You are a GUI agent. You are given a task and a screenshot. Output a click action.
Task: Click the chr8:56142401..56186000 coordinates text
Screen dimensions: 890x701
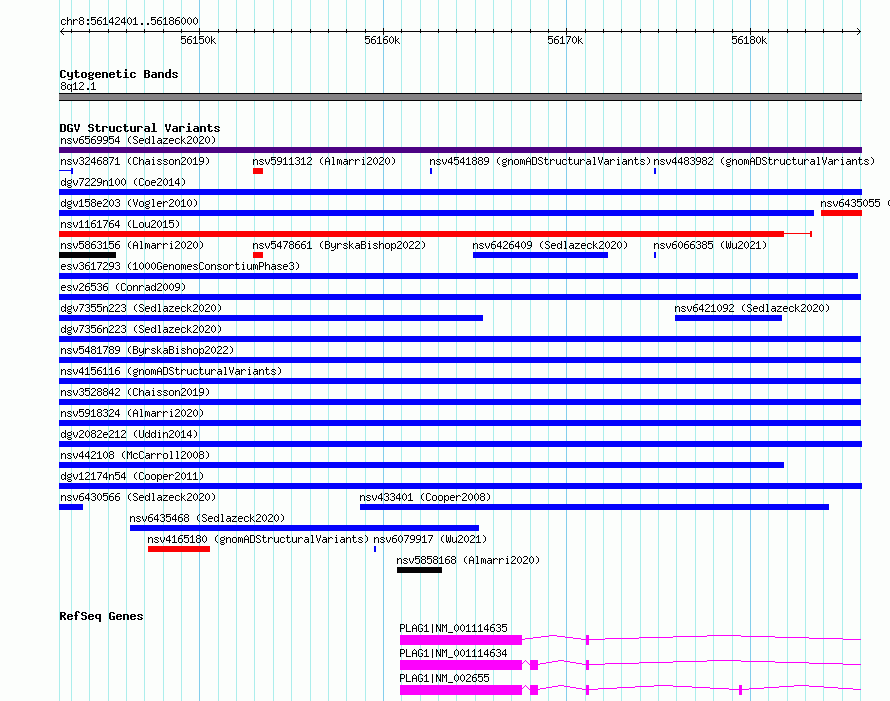(129, 21)
